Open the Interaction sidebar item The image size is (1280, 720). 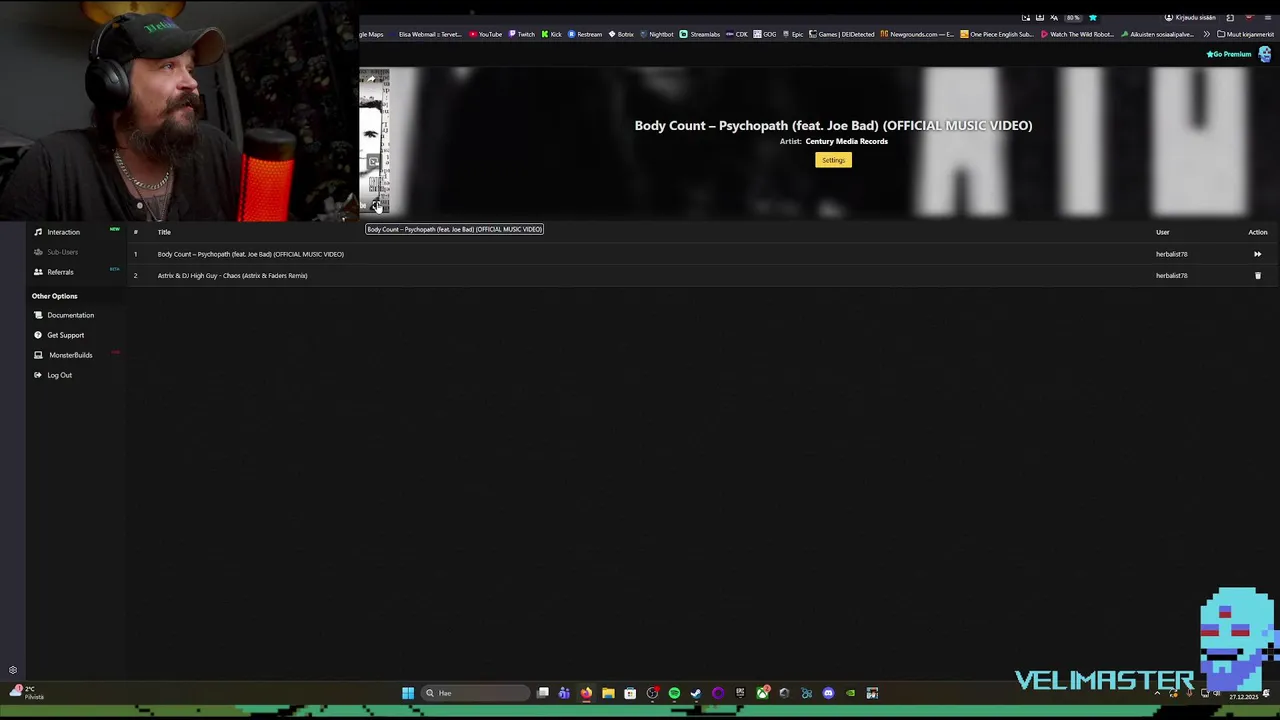pyautogui.click(x=63, y=232)
